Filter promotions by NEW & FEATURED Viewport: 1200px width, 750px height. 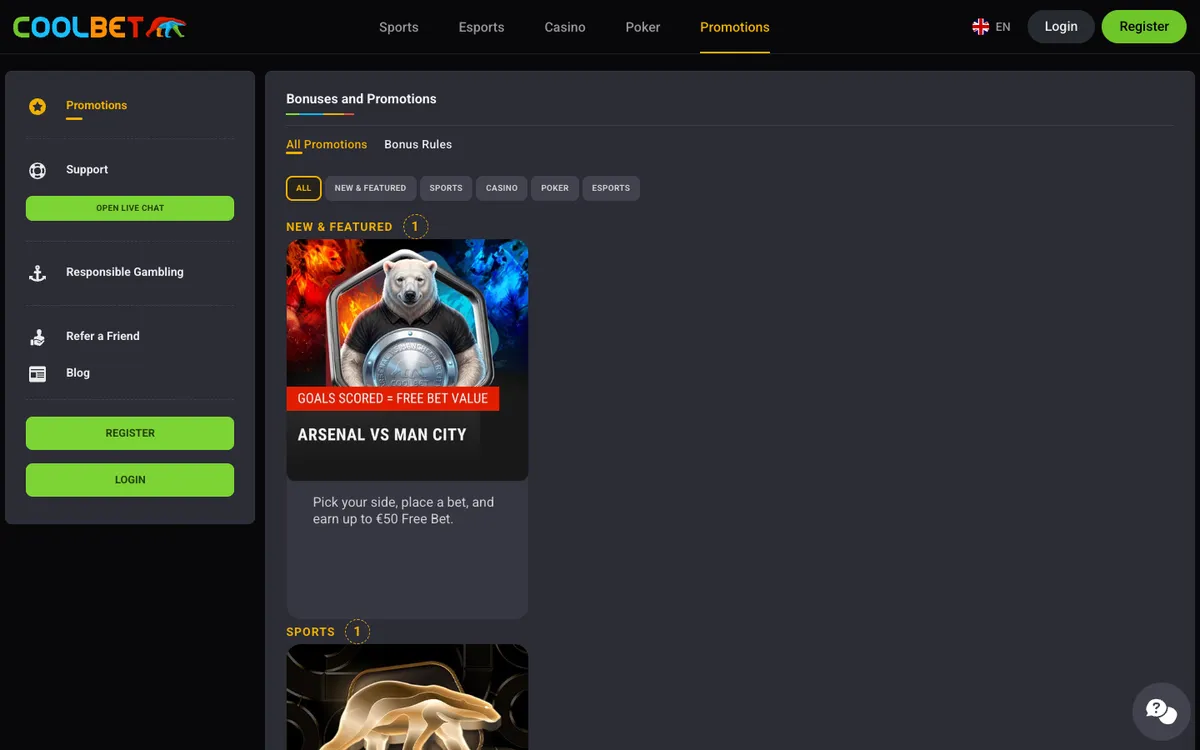370,188
